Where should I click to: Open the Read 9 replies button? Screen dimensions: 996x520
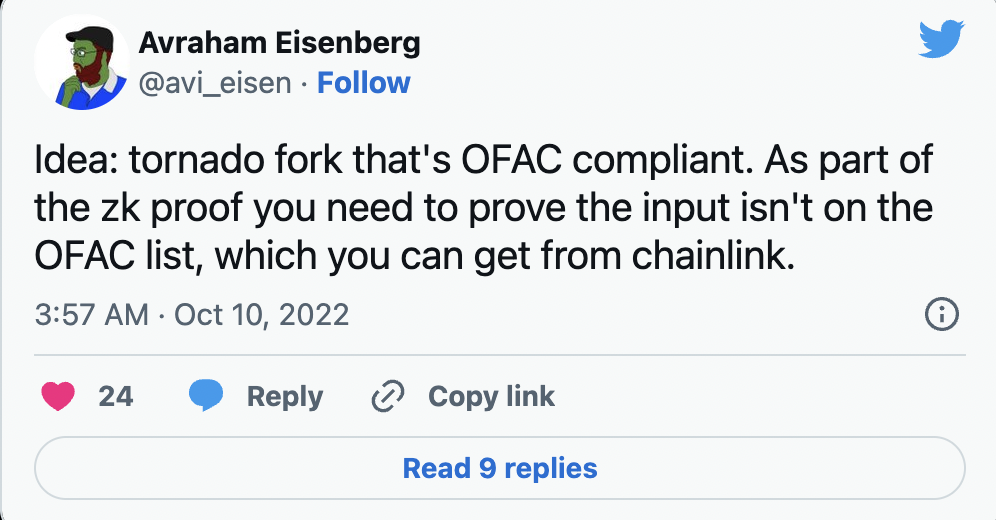tap(500, 469)
